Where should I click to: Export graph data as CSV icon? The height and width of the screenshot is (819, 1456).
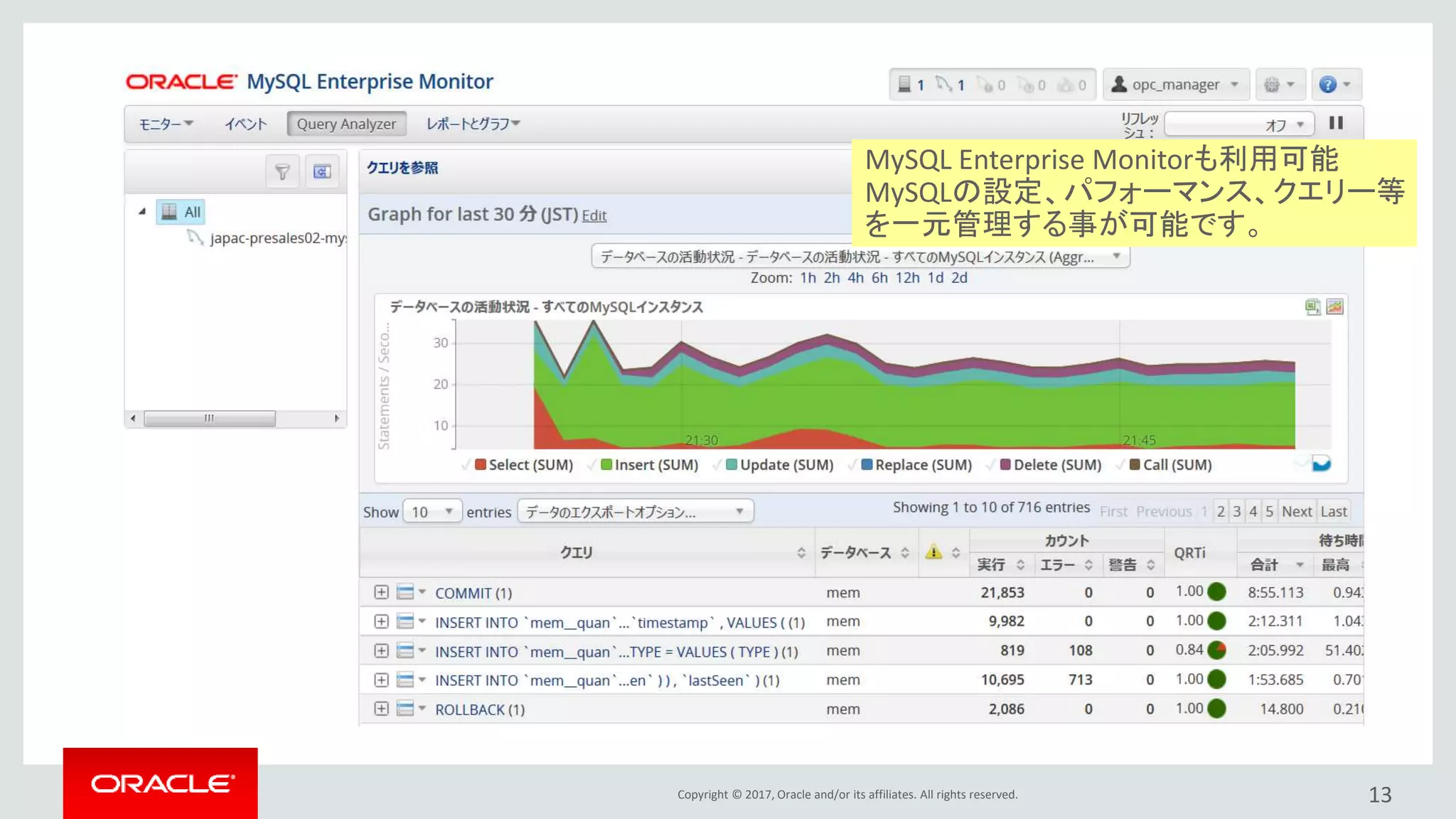point(1312,306)
